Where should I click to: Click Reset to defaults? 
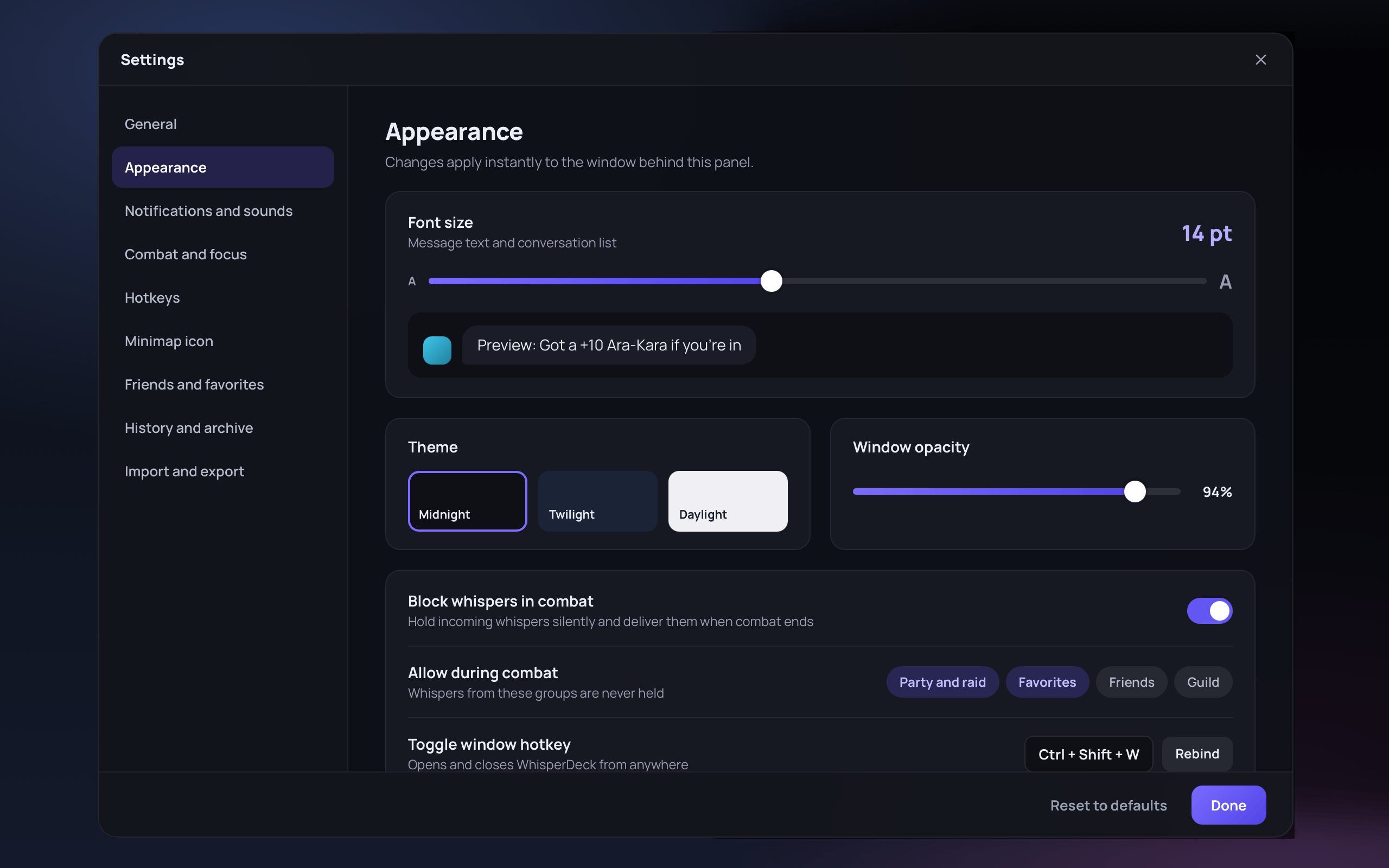coord(1108,805)
